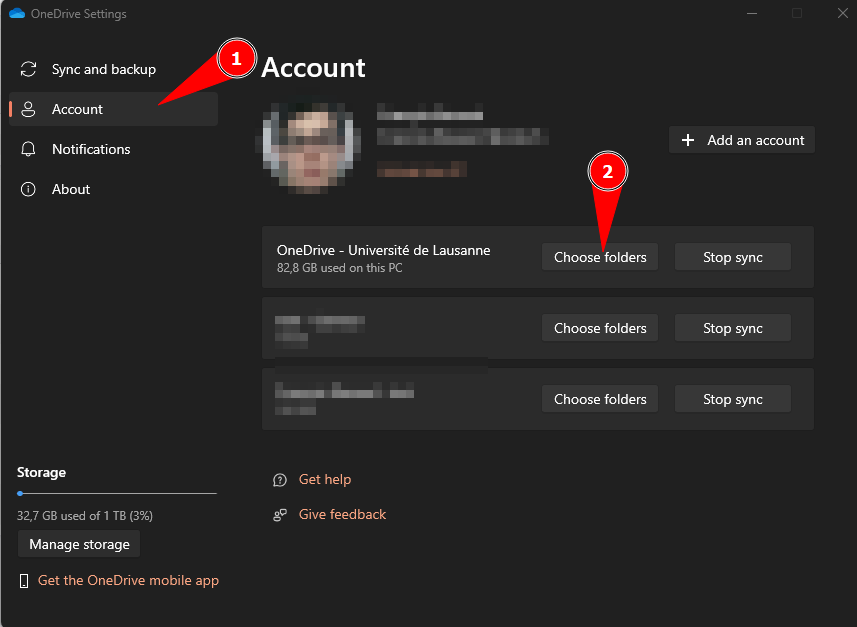The height and width of the screenshot is (627, 857).
Task: Click the storage usage progress bar
Action: click(x=116, y=494)
